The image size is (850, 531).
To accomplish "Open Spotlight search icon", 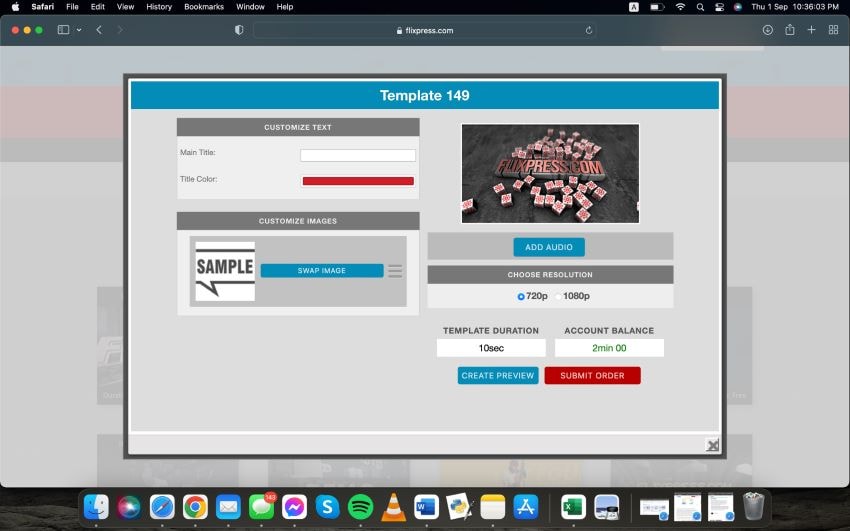I will pos(700,7).
